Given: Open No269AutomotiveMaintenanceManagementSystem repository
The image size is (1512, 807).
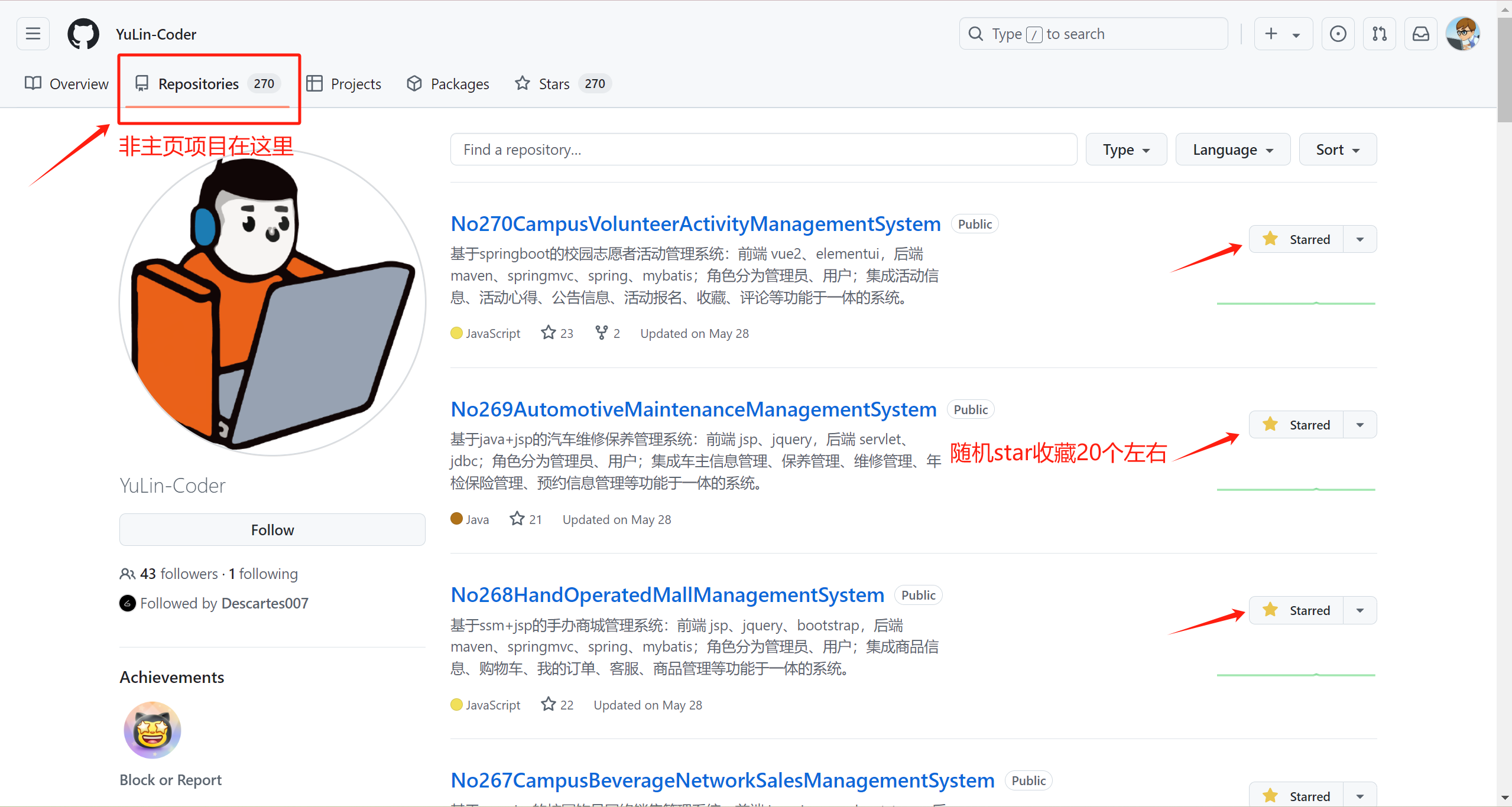Looking at the screenshot, I should [x=694, y=409].
